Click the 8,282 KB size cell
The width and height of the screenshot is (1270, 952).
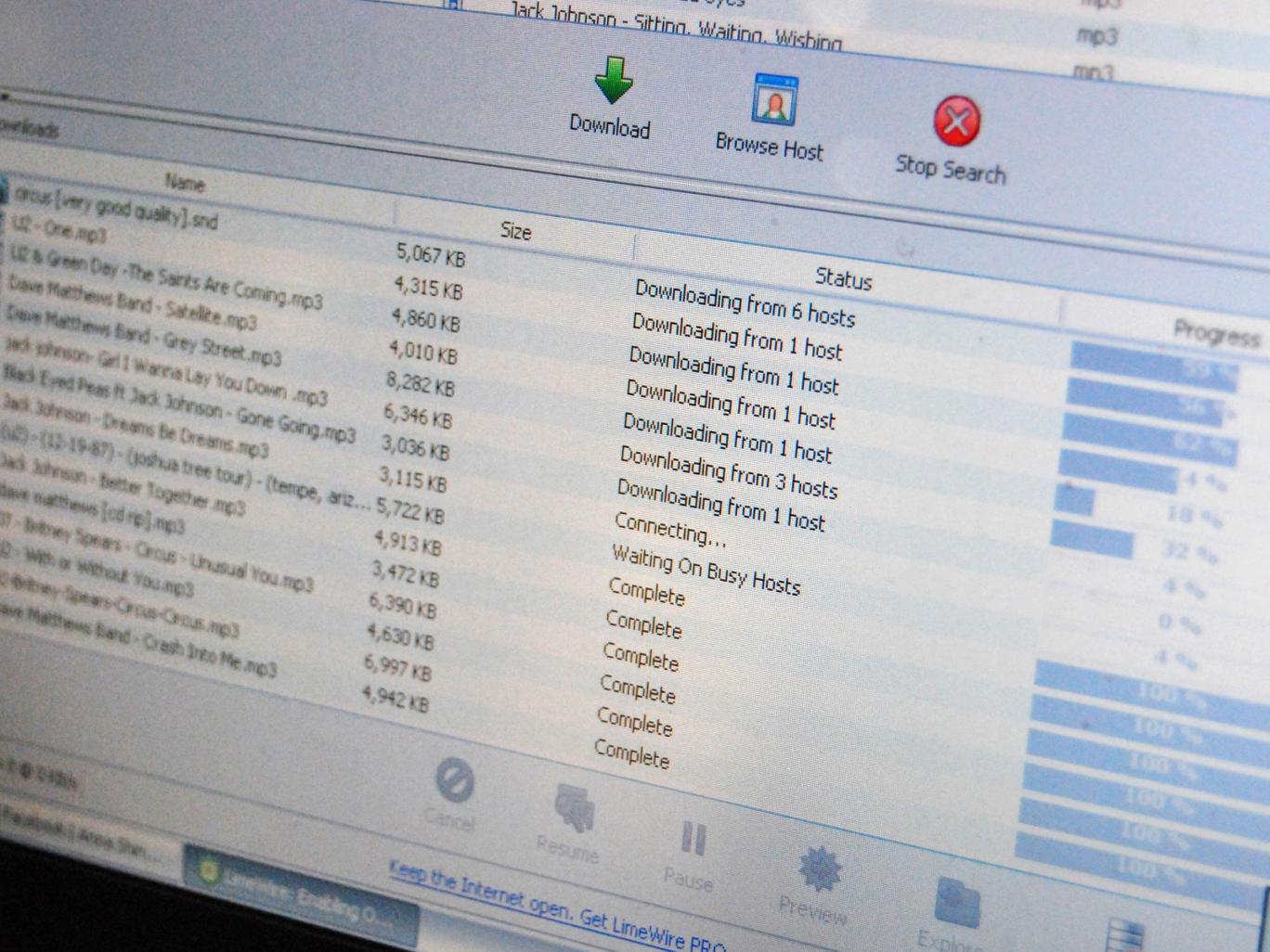(x=421, y=383)
